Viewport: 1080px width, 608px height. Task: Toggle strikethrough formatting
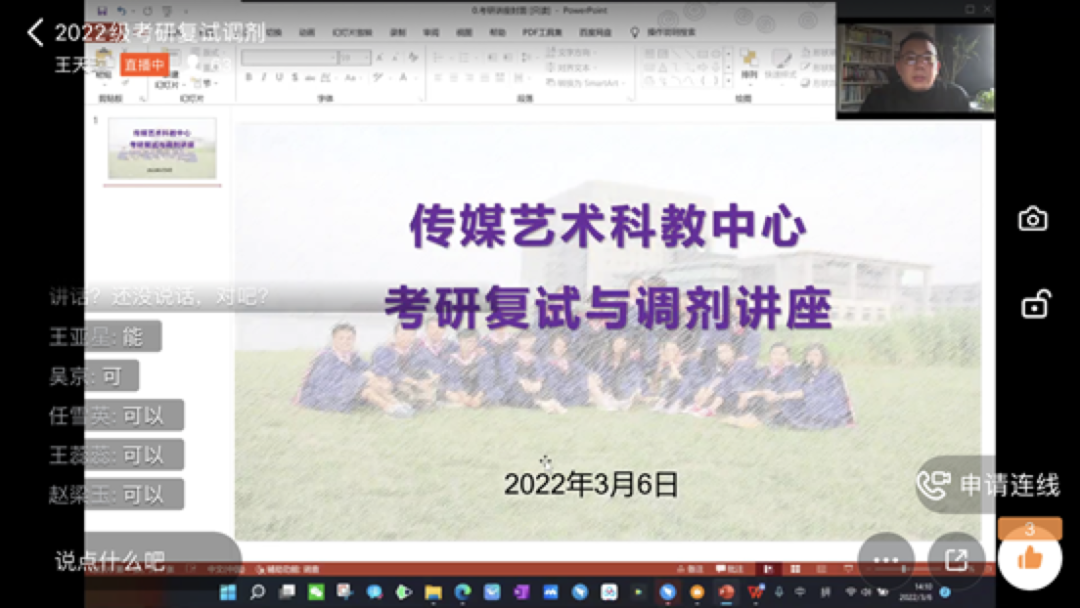pos(310,78)
